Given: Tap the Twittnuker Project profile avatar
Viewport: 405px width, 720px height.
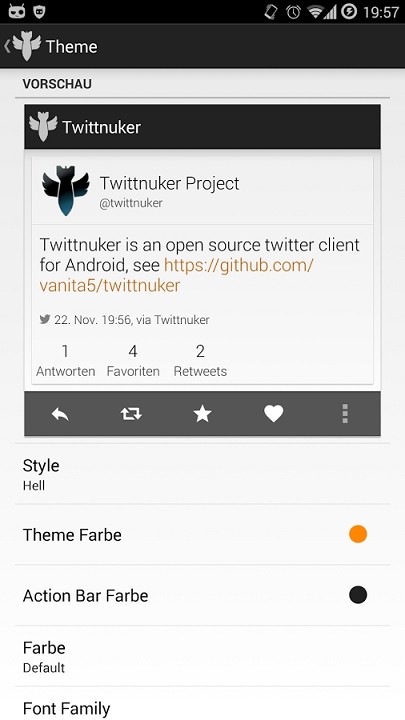Looking at the screenshot, I should [x=65, y=191].
